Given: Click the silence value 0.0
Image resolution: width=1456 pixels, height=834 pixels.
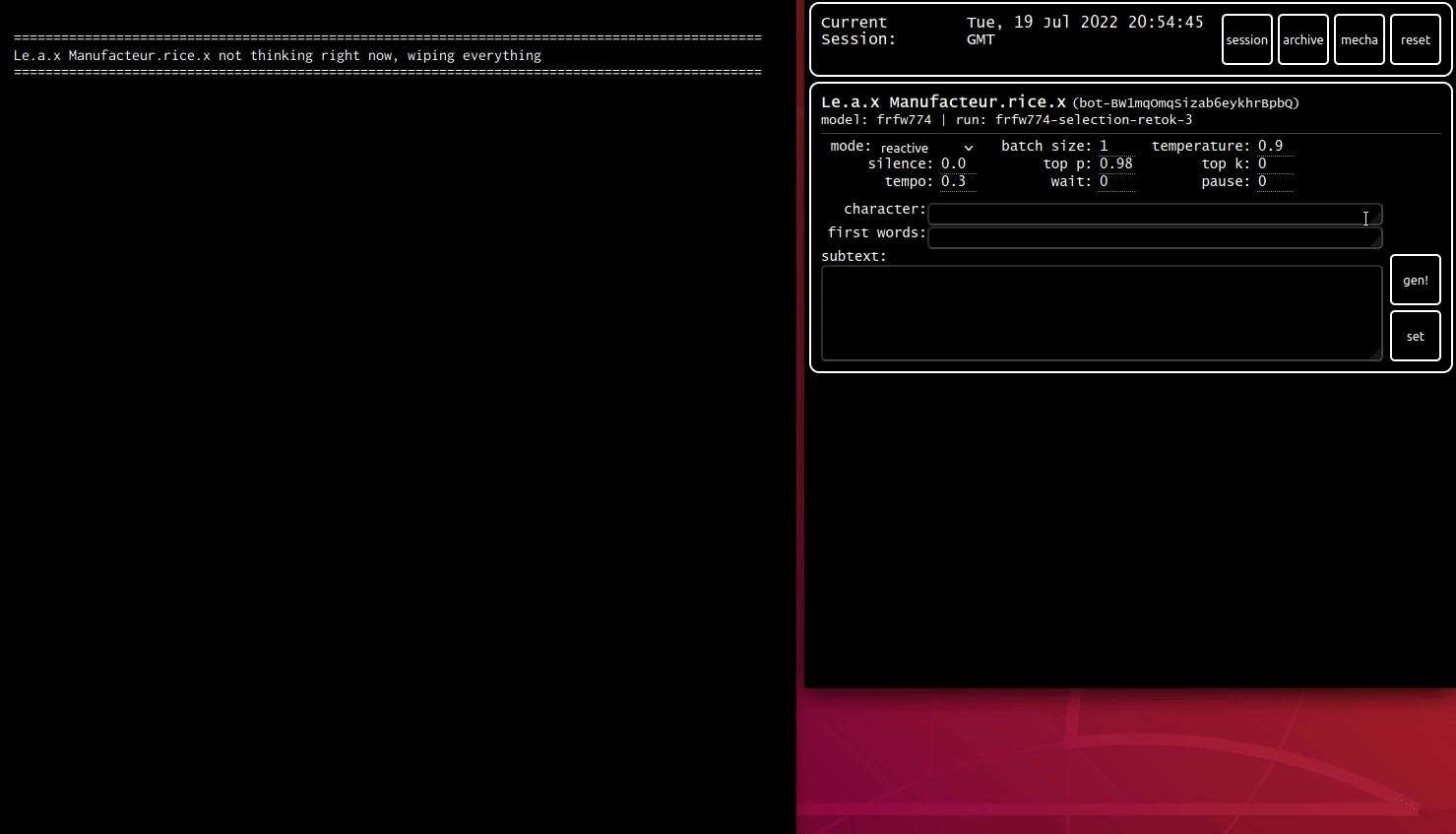Looking at the screenshot, I should click(x=958, y=163).
